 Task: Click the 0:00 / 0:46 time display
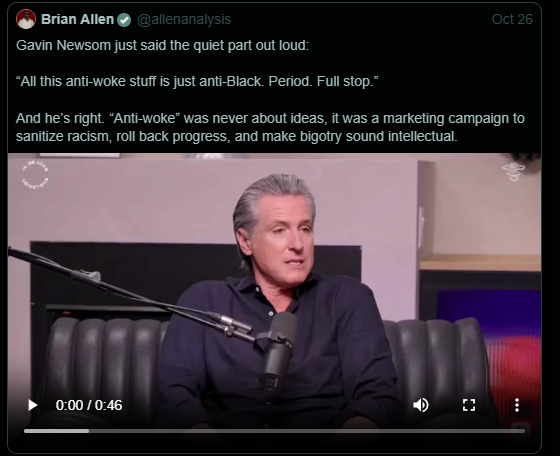[89, 405]
